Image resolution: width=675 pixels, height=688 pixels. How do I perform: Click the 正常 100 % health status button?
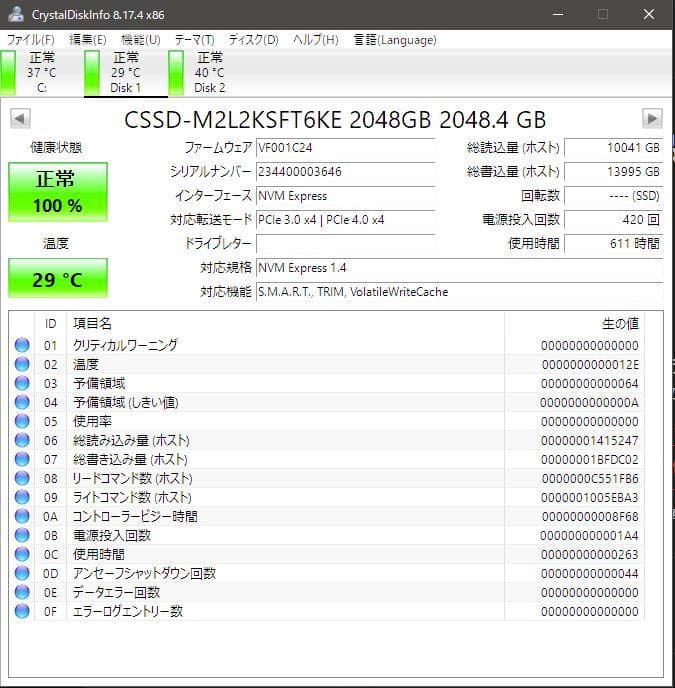[57, 192]
